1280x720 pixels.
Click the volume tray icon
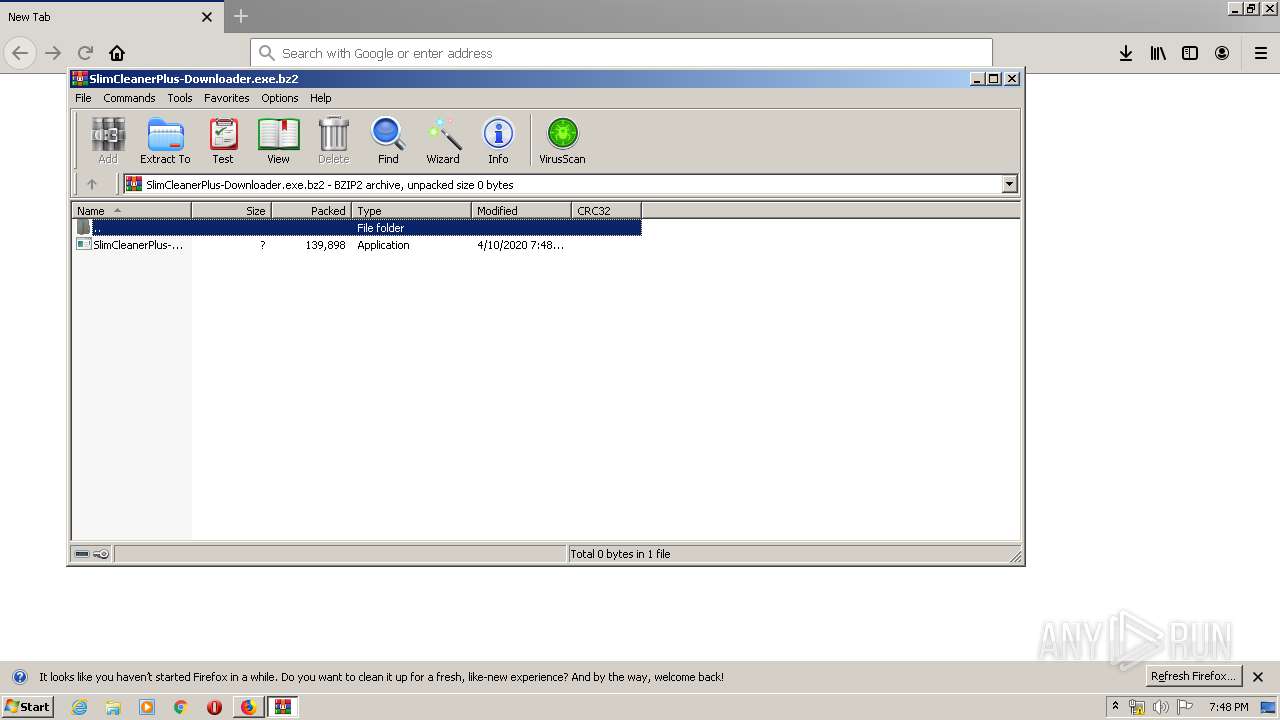[x=1161, y=707]
